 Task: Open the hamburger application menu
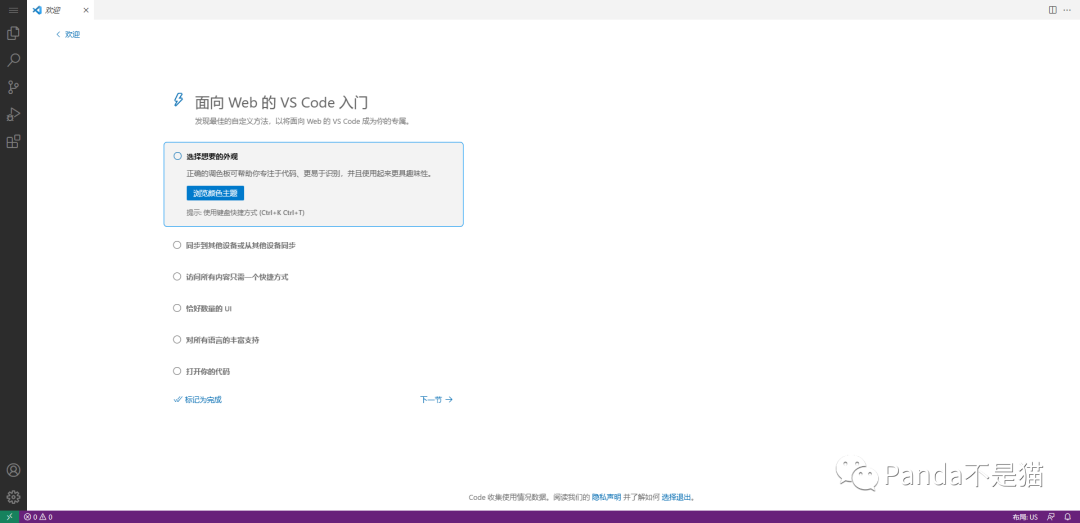pos(13,10)
